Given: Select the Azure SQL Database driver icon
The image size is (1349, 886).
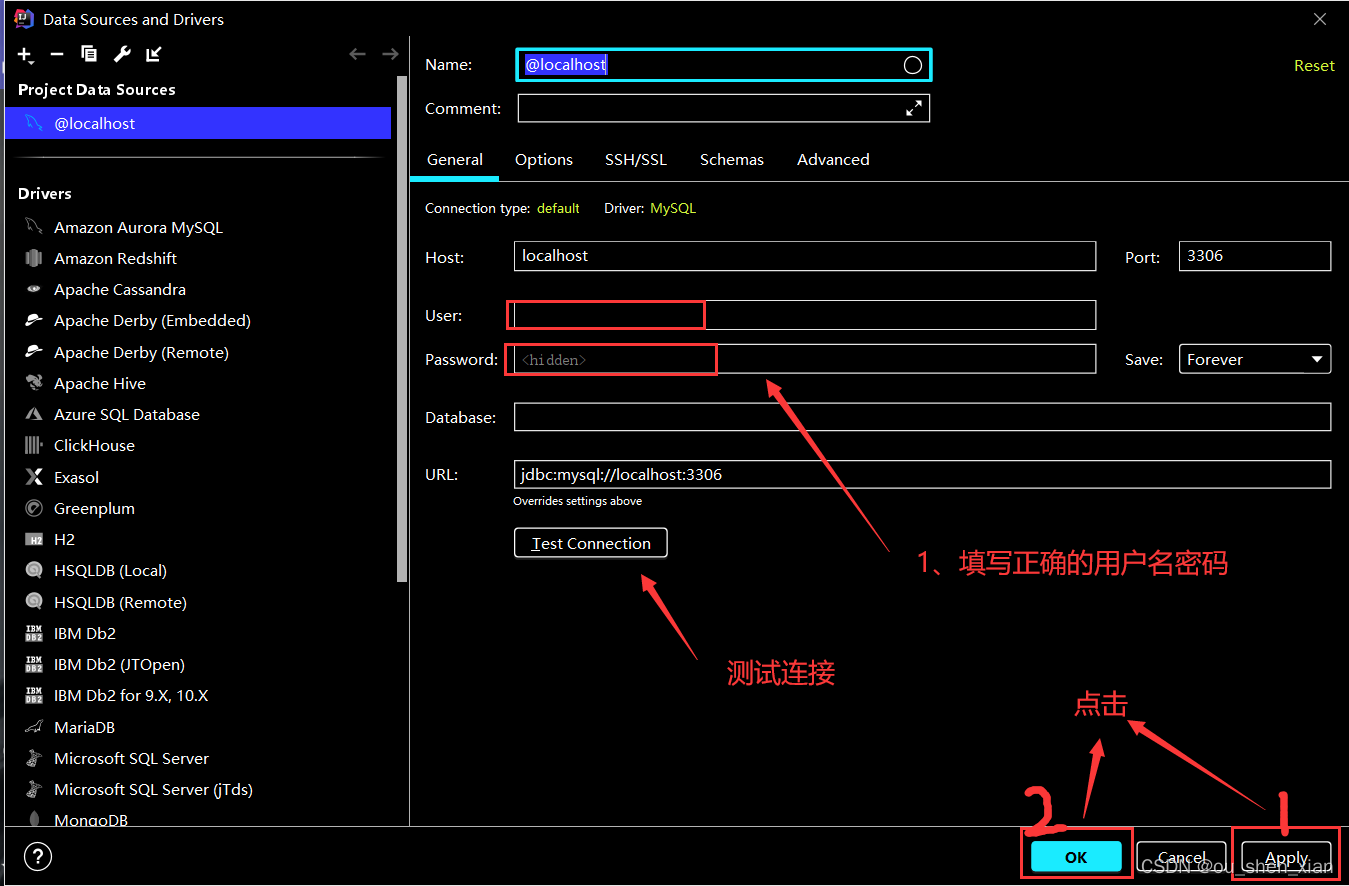Looking at the screenshot, I should [34, 414].
